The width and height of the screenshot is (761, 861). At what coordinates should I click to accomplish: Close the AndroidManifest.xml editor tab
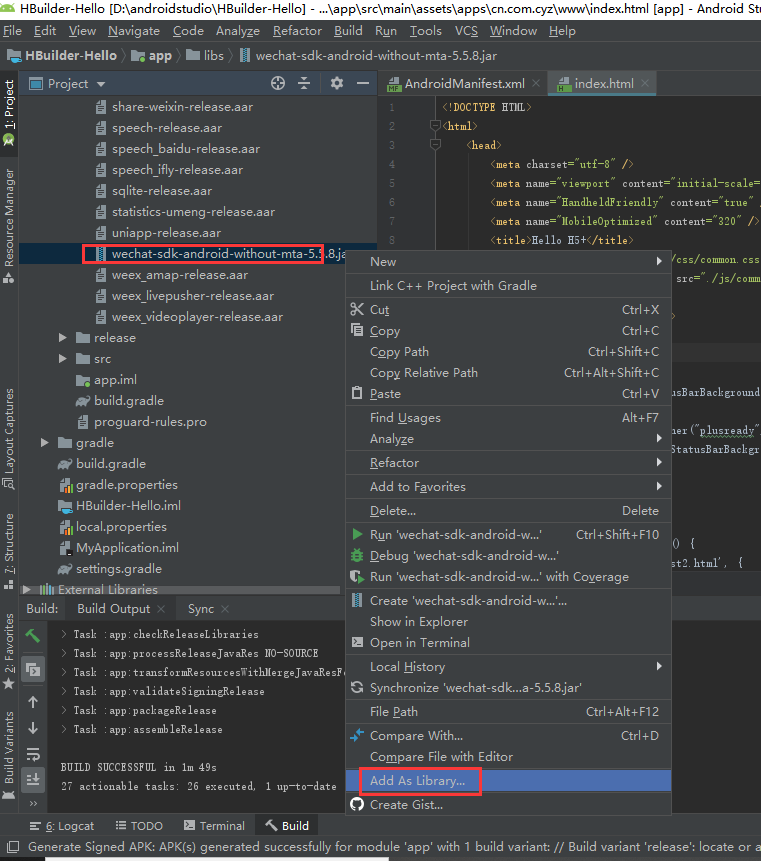tap(536, 83)
